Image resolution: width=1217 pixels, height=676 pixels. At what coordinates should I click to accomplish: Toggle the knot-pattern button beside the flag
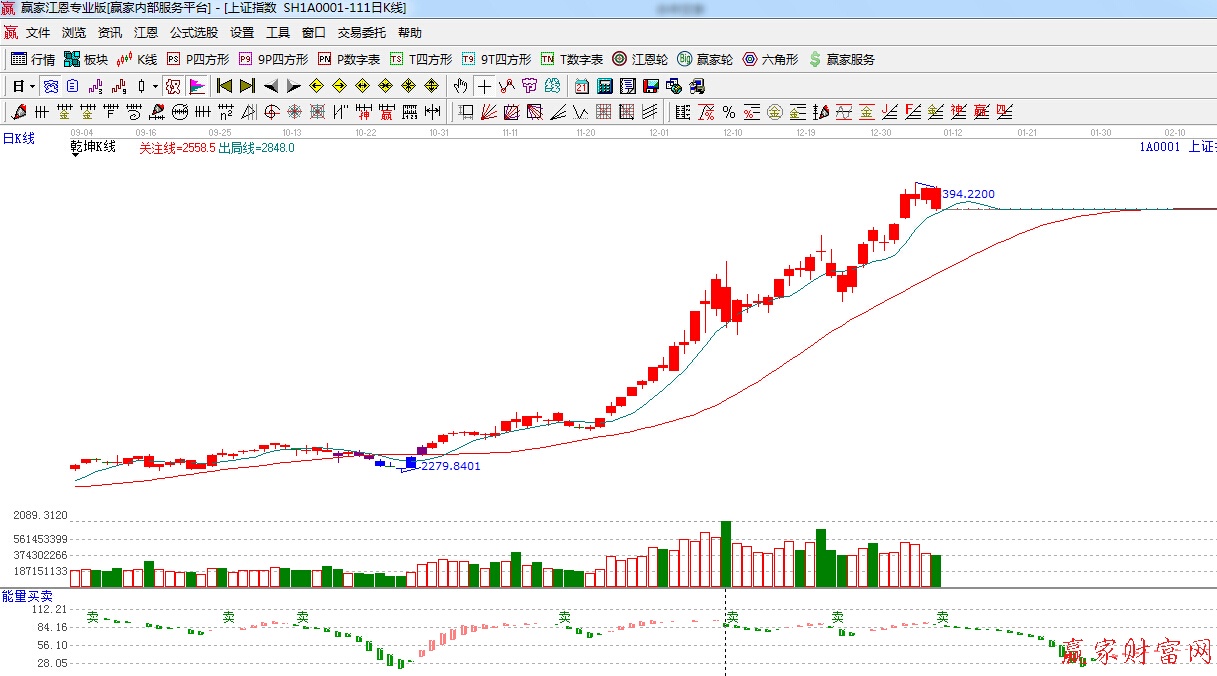172,86
